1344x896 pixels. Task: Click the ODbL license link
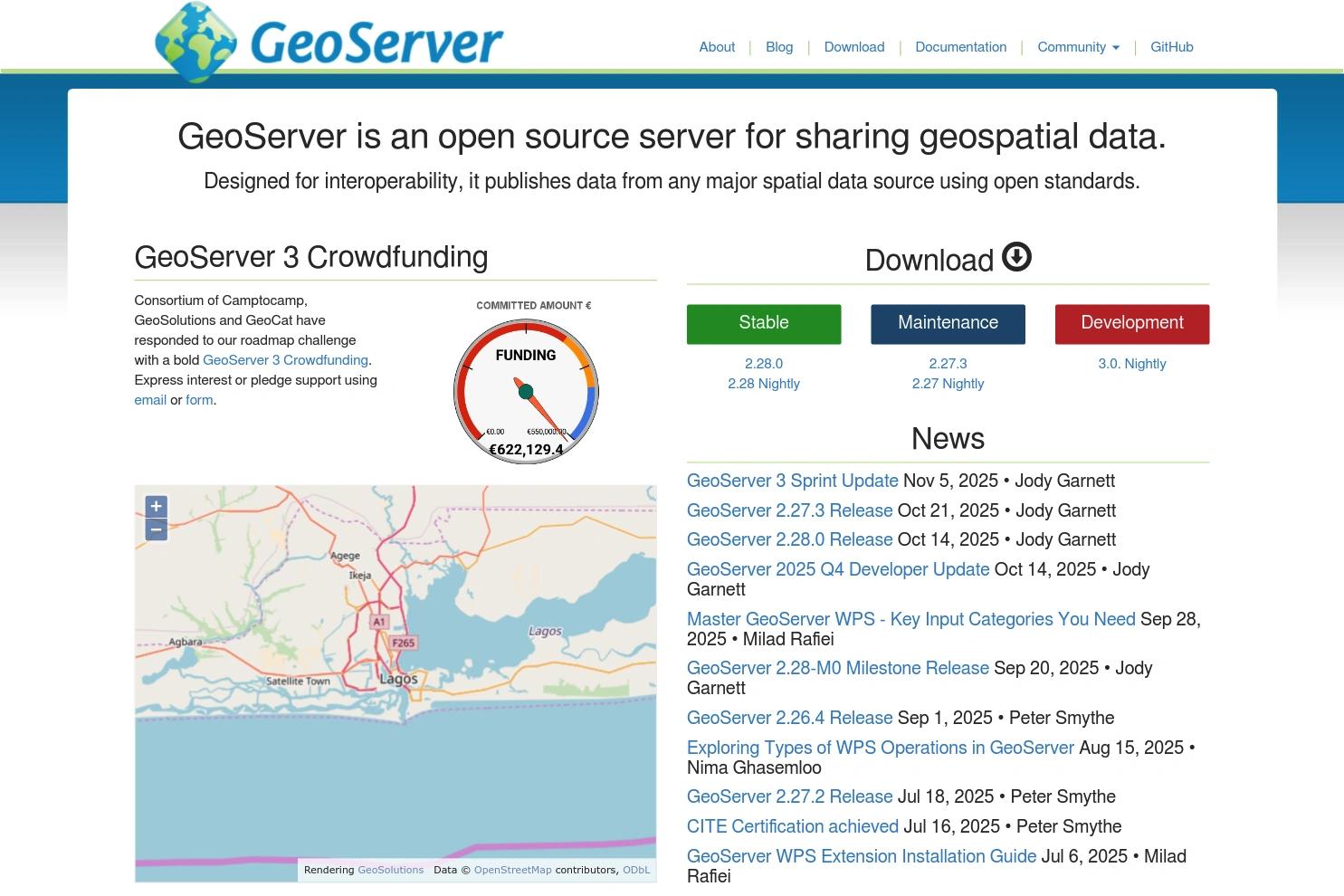click(636, 870)
